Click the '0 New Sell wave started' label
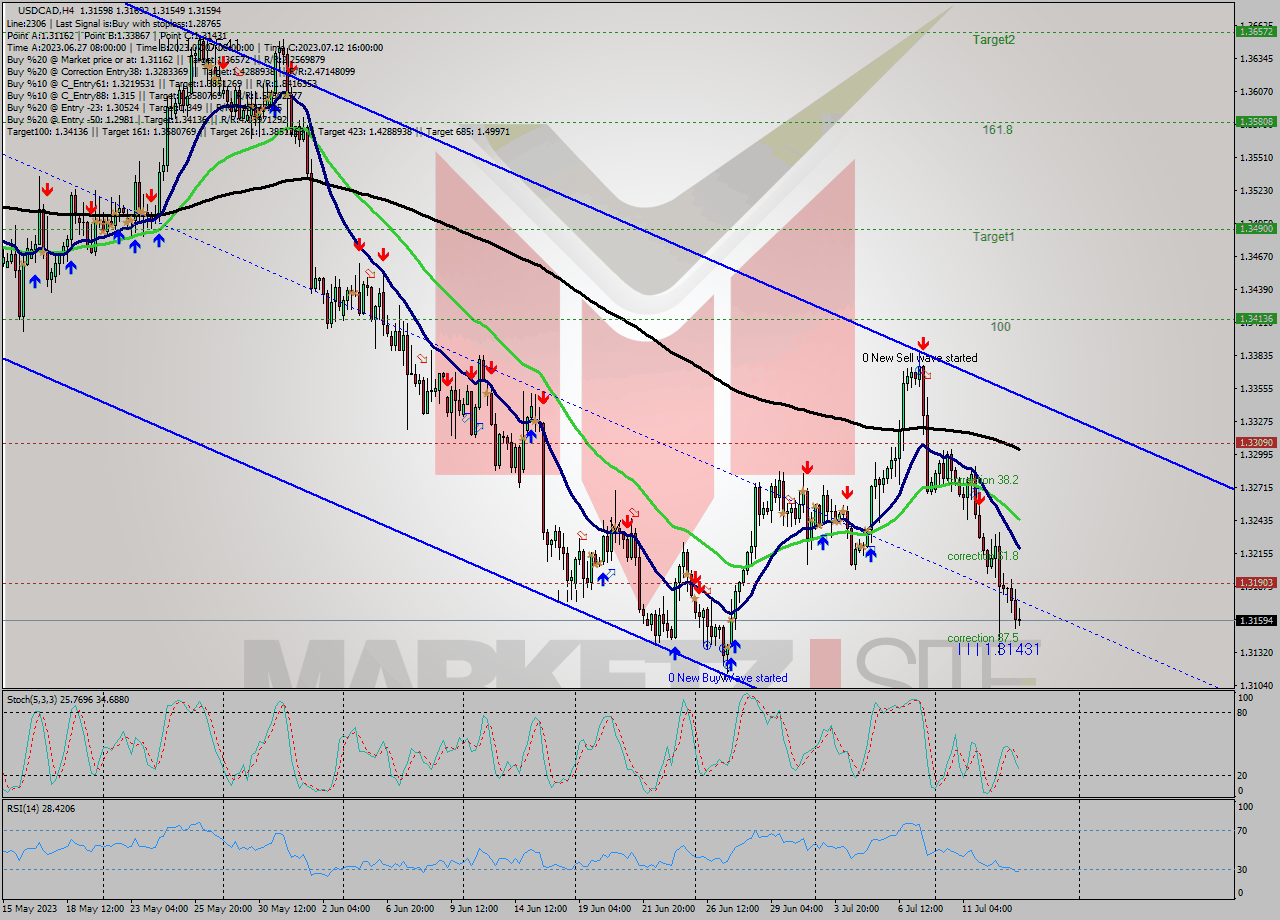Viewport: 1280px width, 920px height. click(920, 358)
